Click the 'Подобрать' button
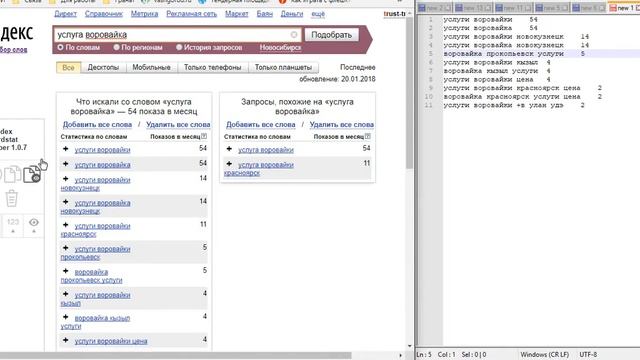 (x=331, y=35)
